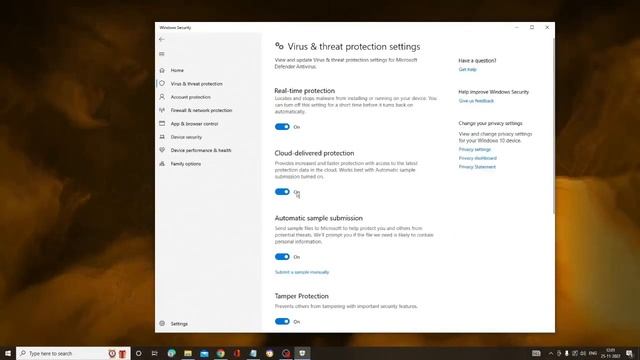This screenshot has width=640, height=360.
Task: Click the Cloud-delivered protection heading
Action: [x=314, y=153]
